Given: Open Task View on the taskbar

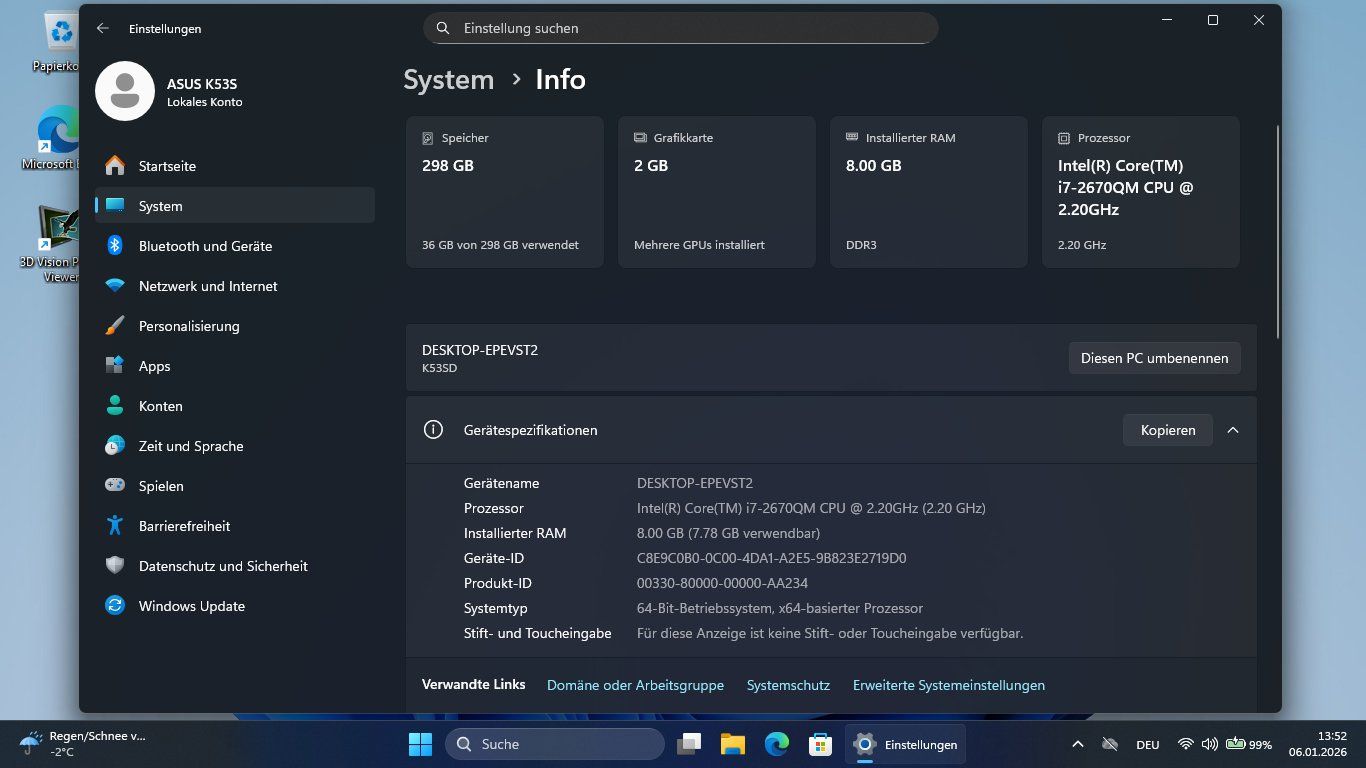Looking at the screenshot, I should (x=689, y=744).
